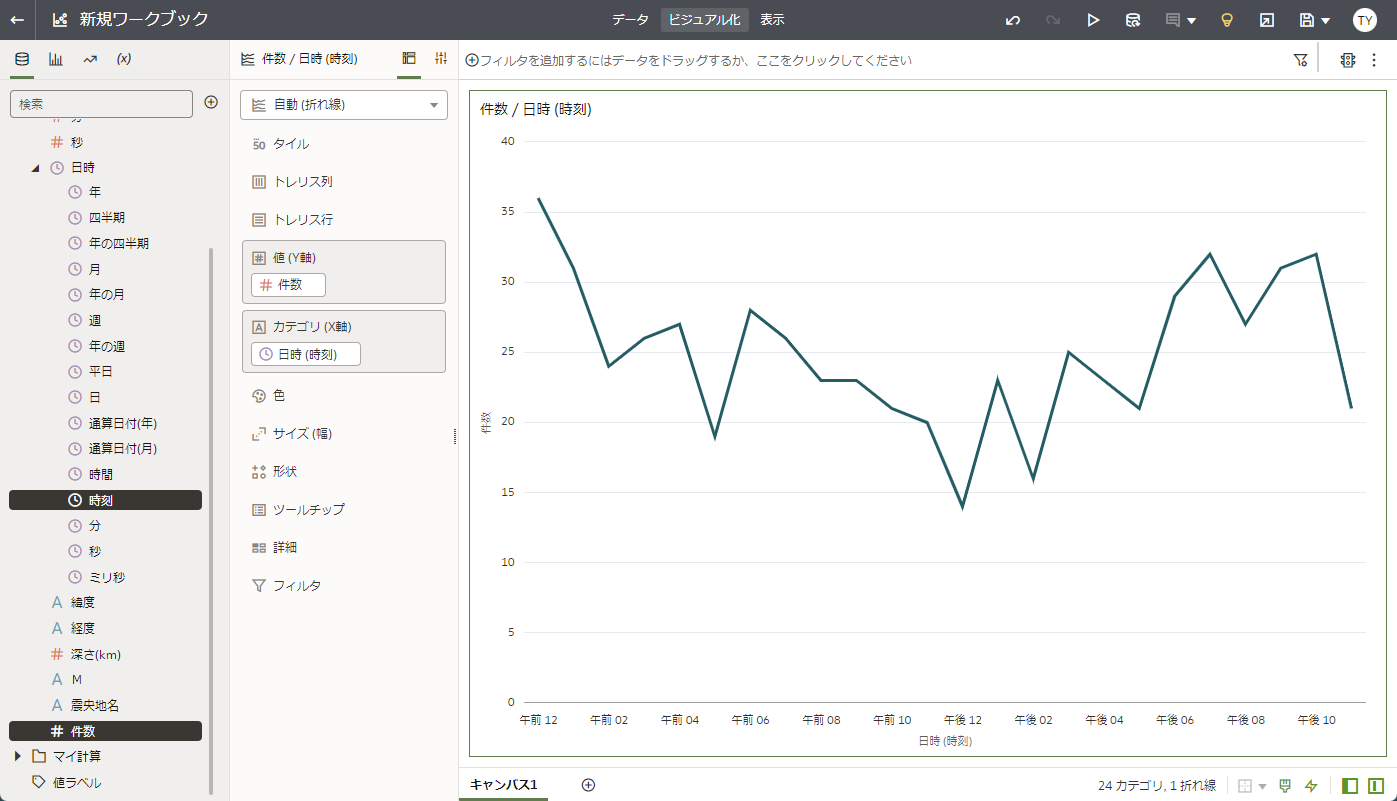Click the 件数 chip in Y-axis
1397x801 pixels.
tap(288, 285)
